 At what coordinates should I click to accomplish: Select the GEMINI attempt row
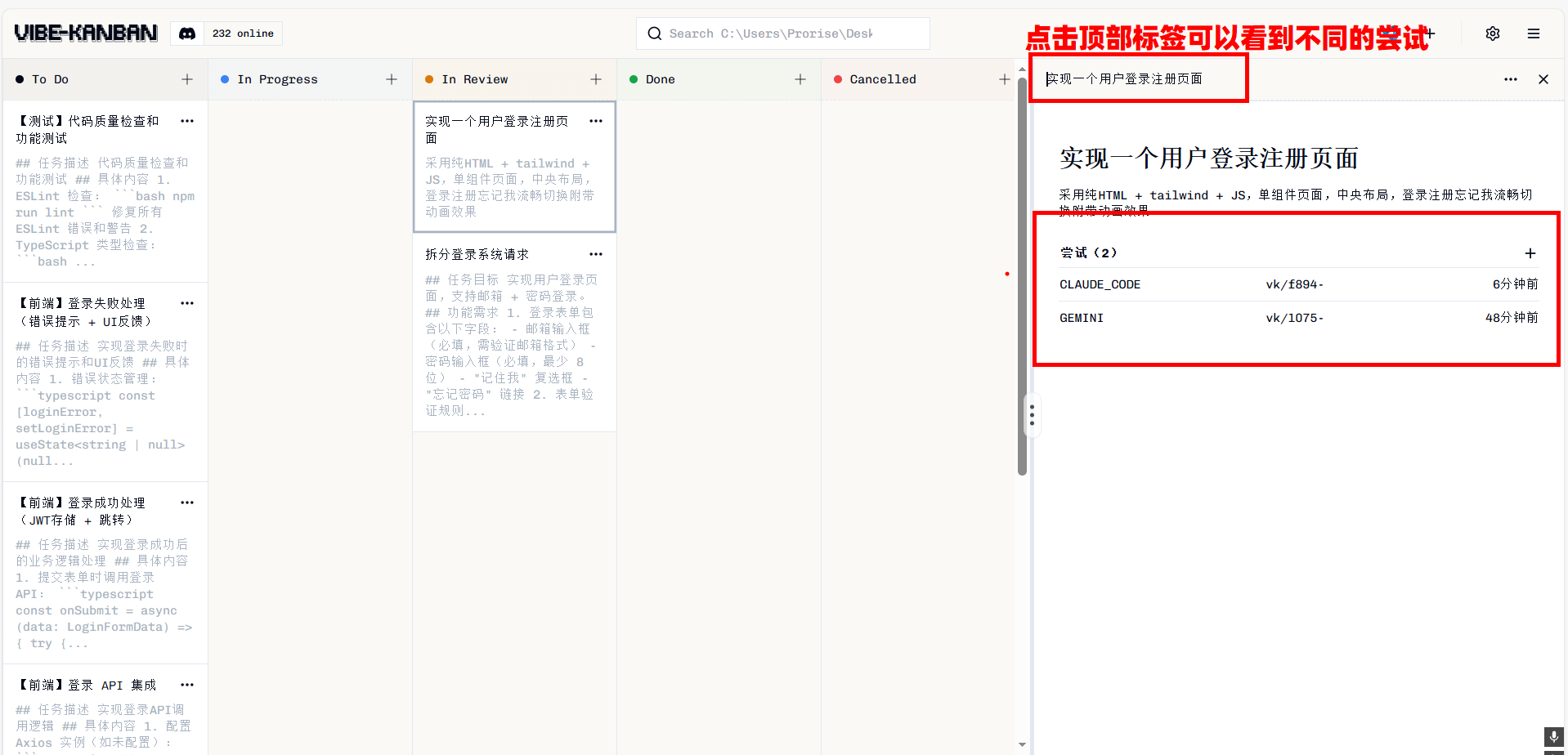click(x=1297, y=318)
